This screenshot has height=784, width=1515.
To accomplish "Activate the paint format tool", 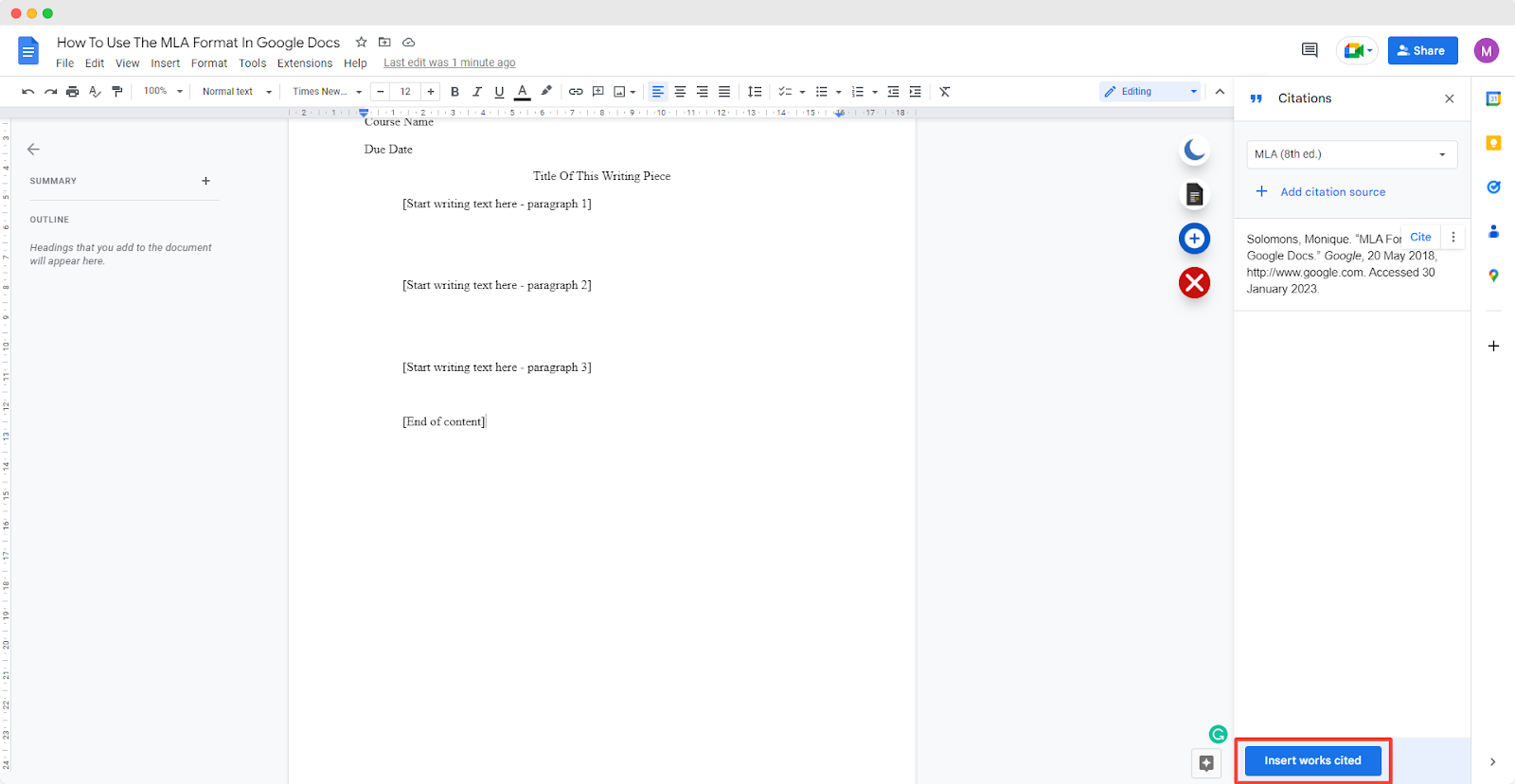I will 117,92.
